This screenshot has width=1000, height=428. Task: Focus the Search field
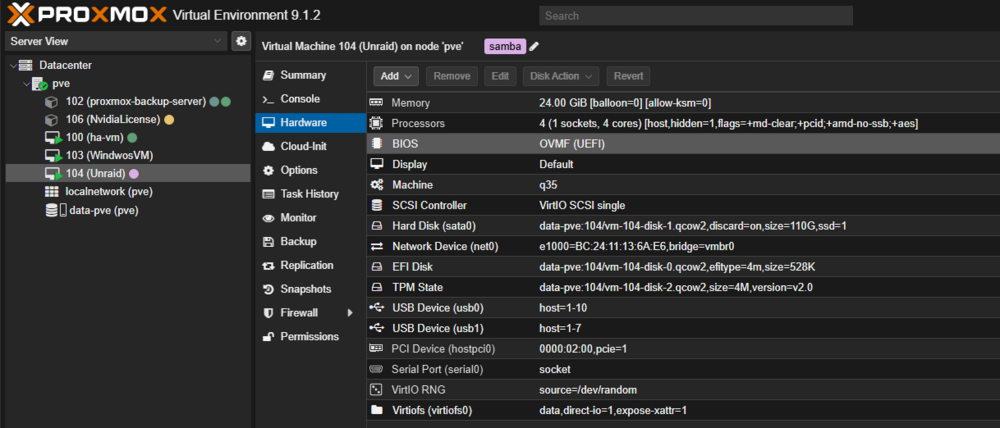tap(696, 16)
